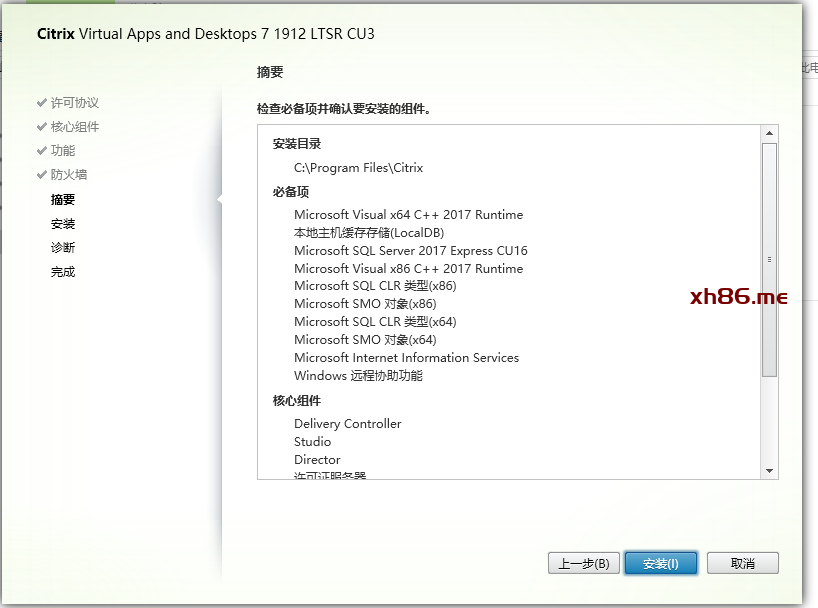
Task: Click checkmark icon beside 许可协议
Action: point(42,102)
